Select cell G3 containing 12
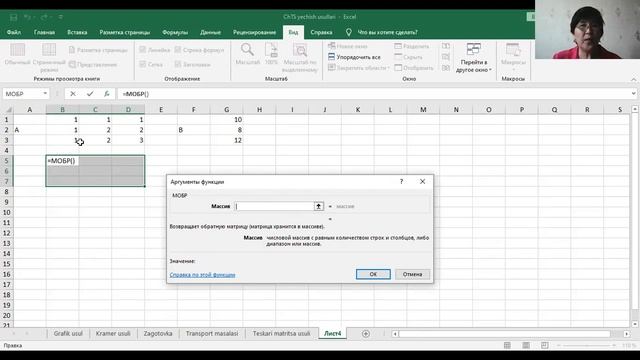This screenshot has height=360, width=640. 227,140
